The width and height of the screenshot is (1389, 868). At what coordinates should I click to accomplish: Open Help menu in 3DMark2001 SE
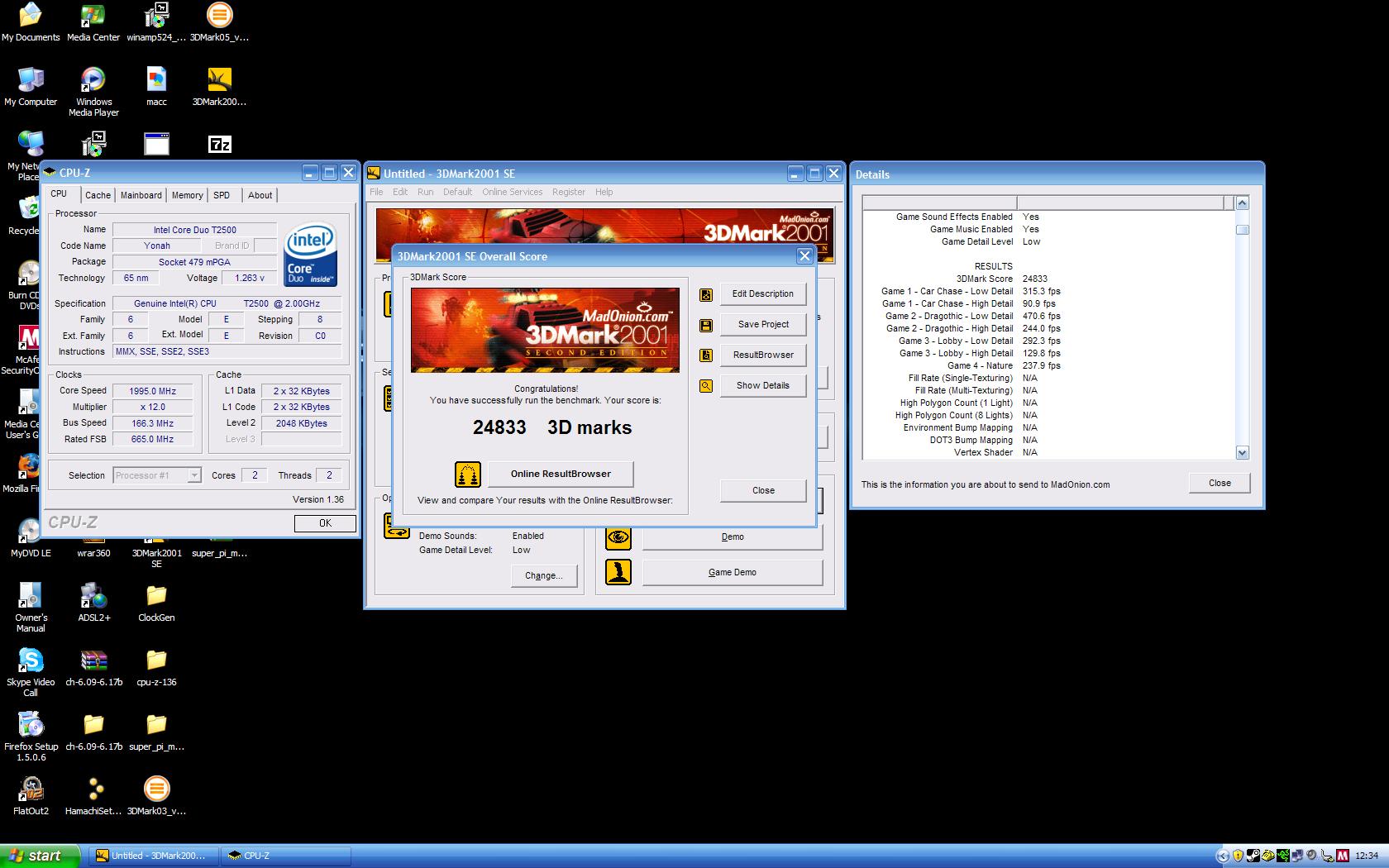(604, 192)
